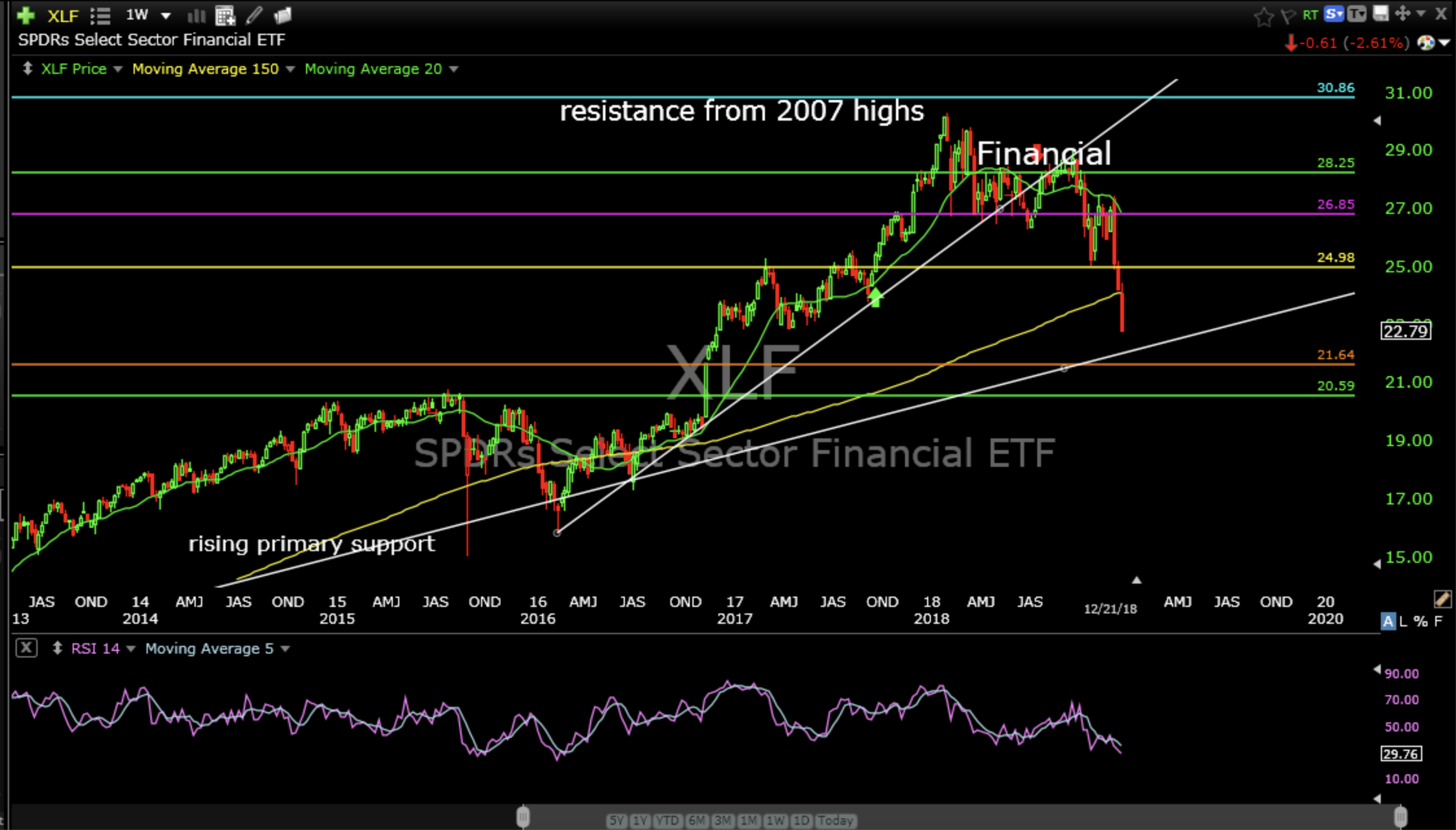Open the color palette theme icon
This screenshot has height=830, width=1456.
1426,43
